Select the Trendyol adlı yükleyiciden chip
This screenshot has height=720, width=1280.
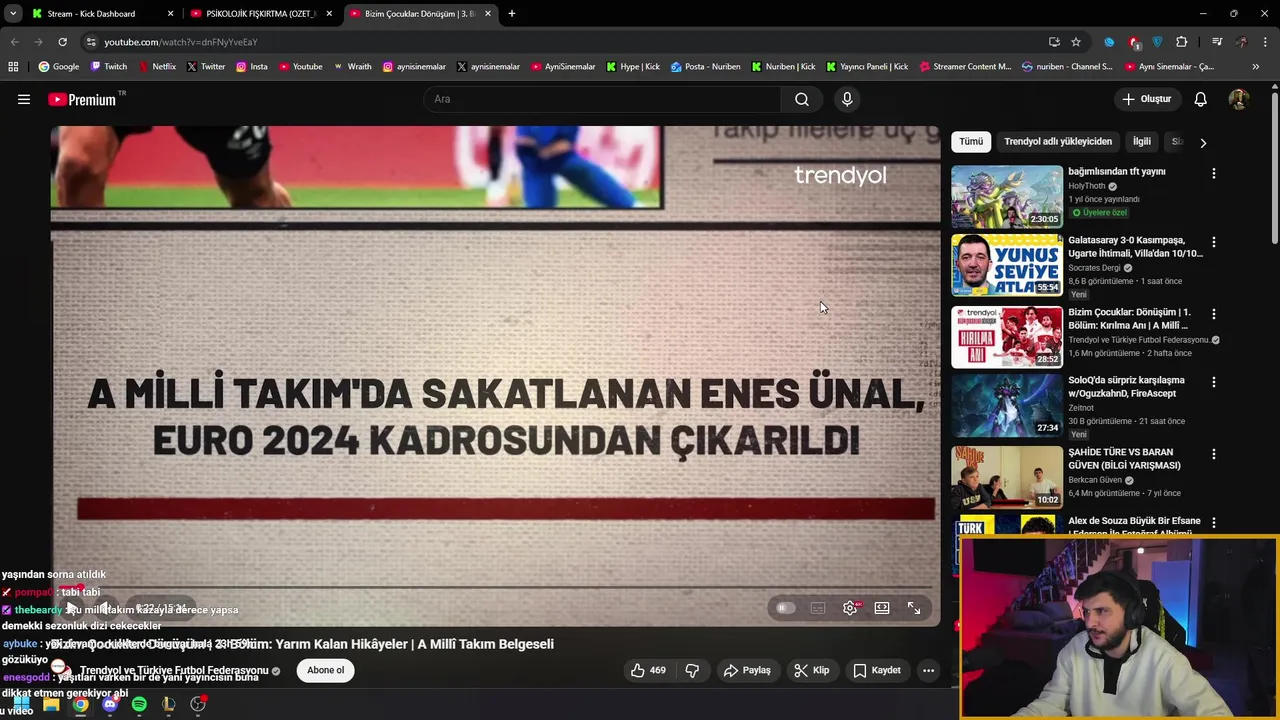(1058, 141)
